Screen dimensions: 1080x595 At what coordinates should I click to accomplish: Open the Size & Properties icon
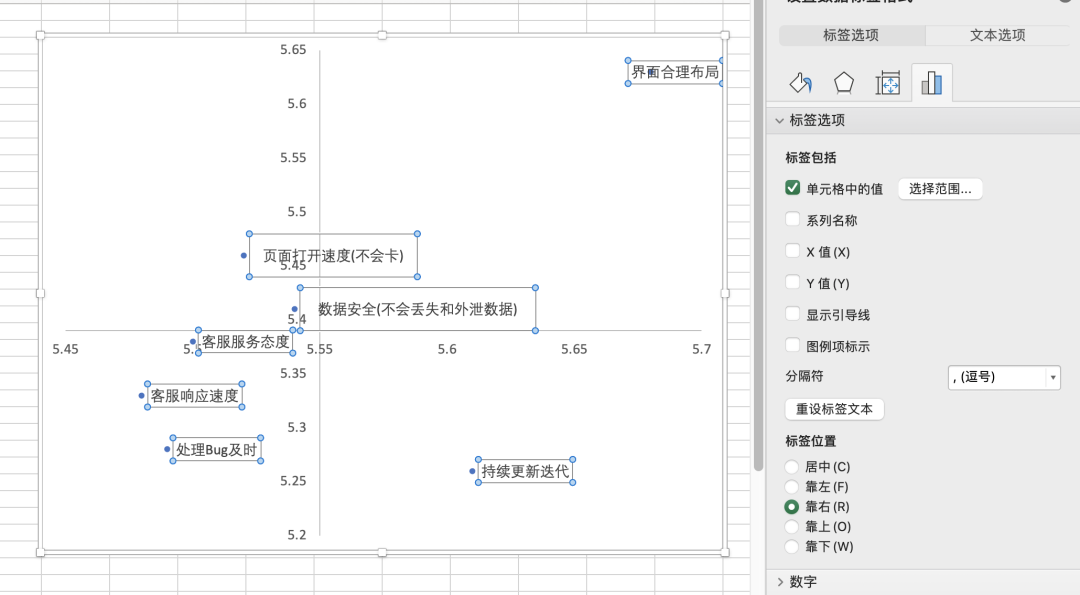888,83
